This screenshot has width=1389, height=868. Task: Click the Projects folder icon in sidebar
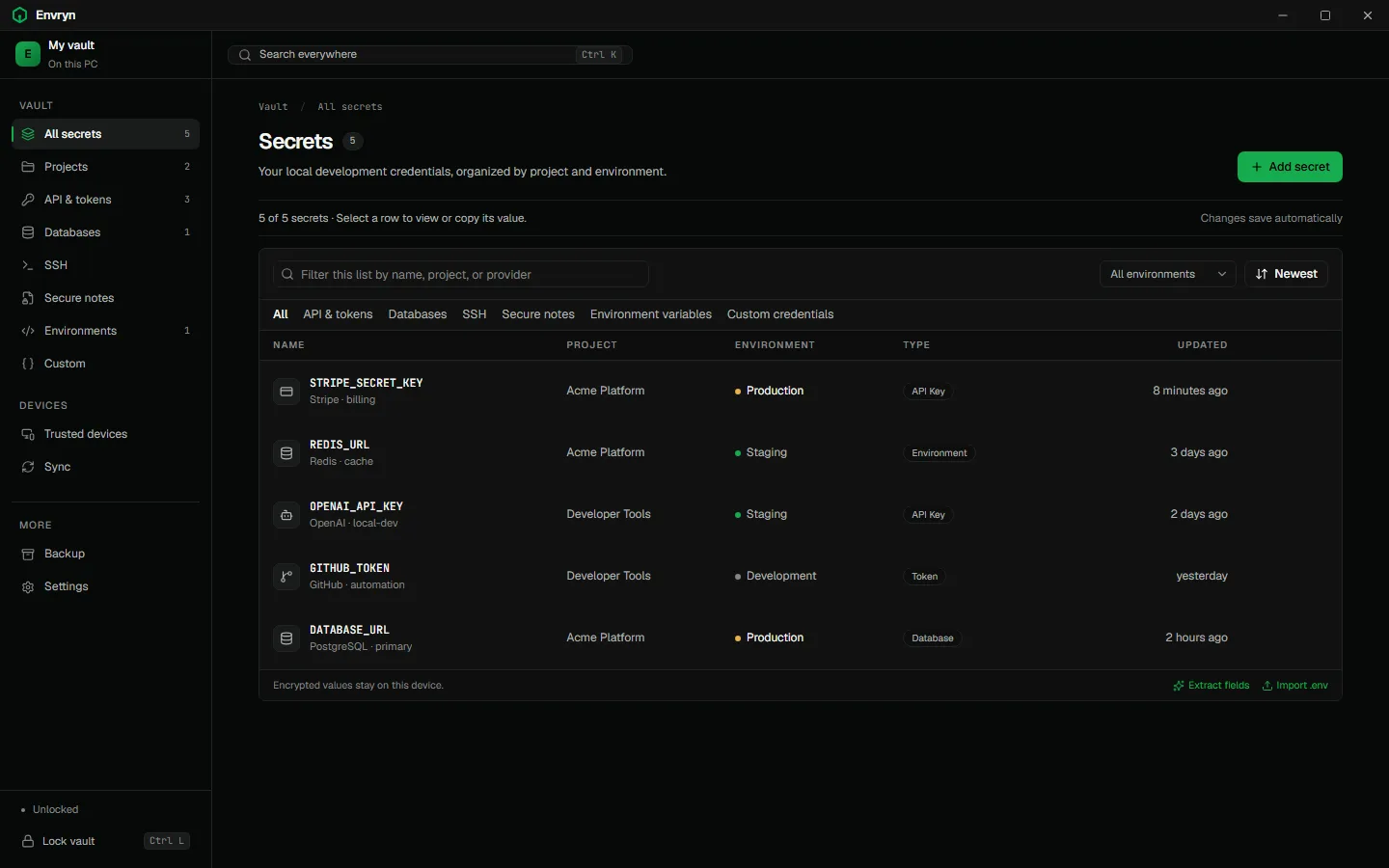tap(28, 167)
